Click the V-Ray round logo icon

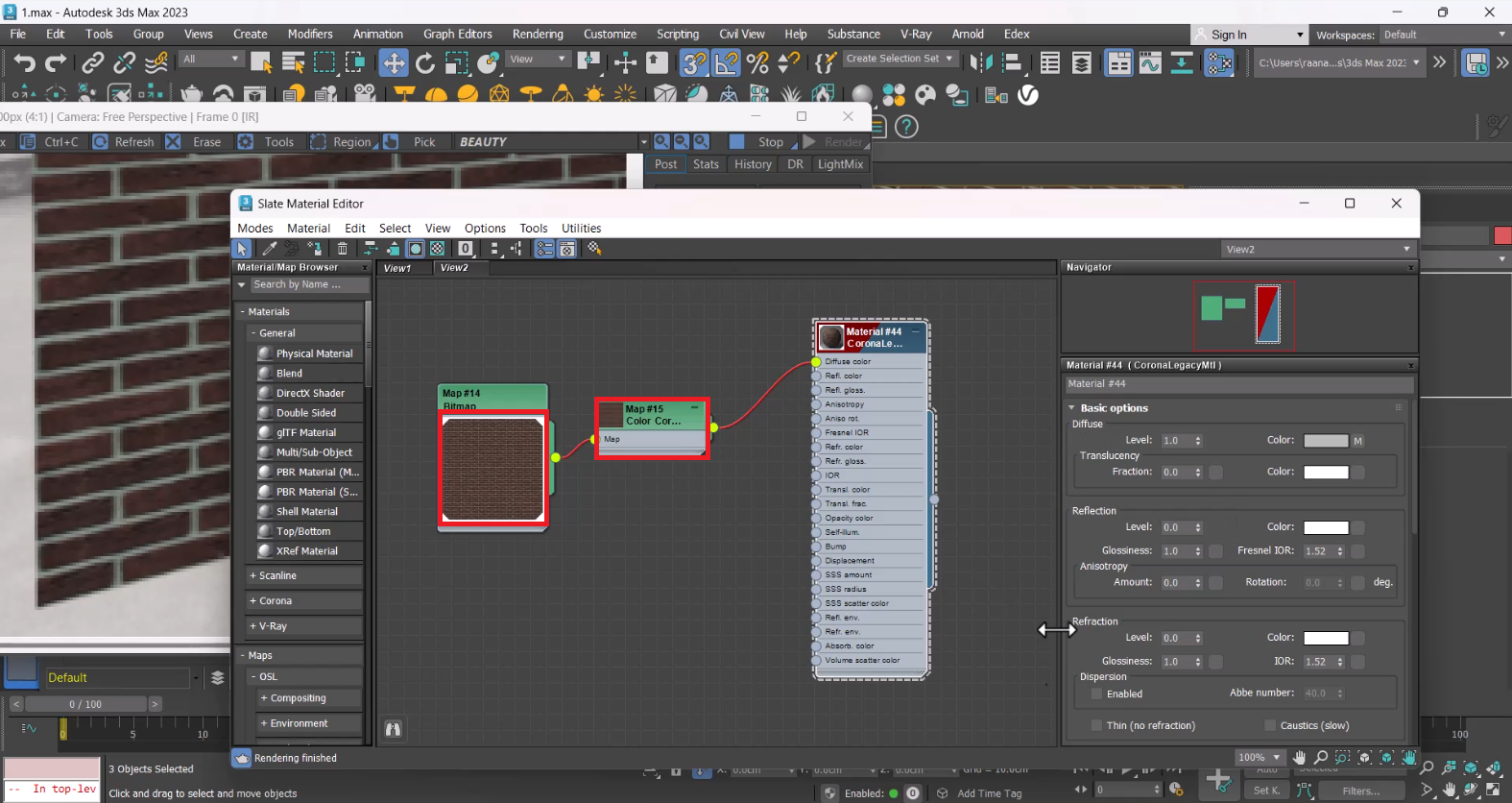(x=1028, y=95)
